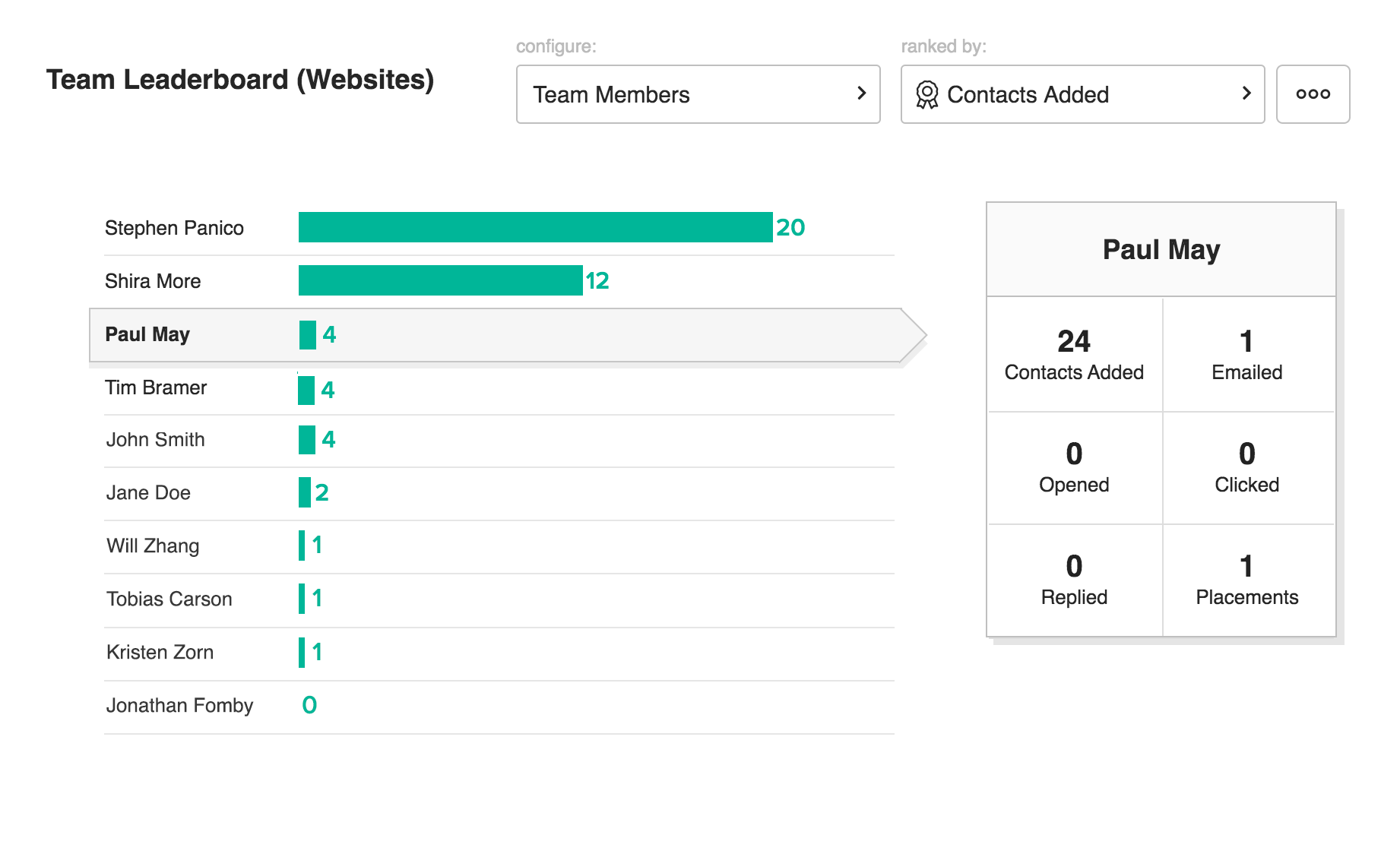Click the 0 Opened stat in detail card
1400x857 pixels.
pyautogui.click(x=1074, y=467)
